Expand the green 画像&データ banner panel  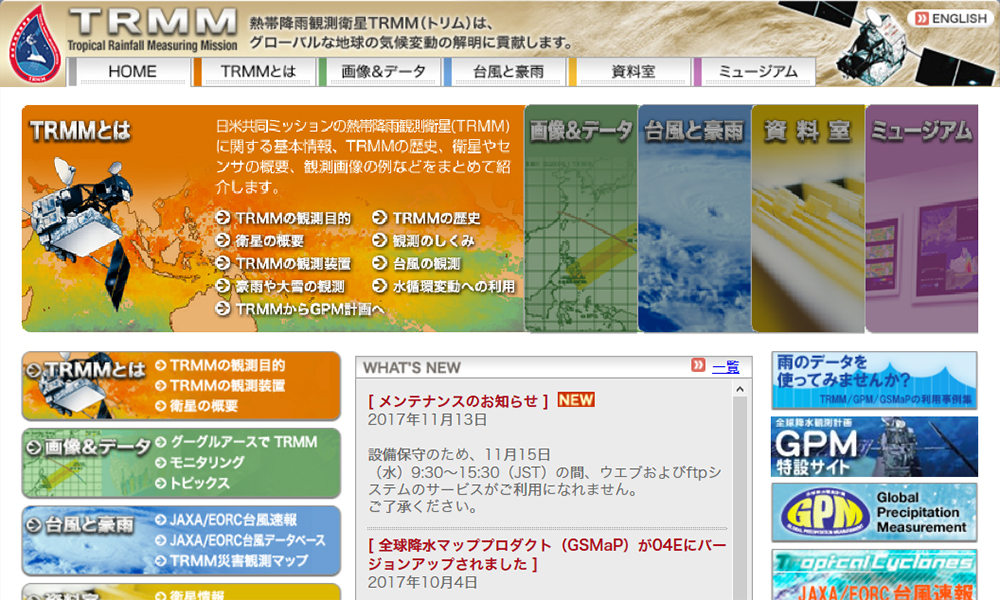580,218
